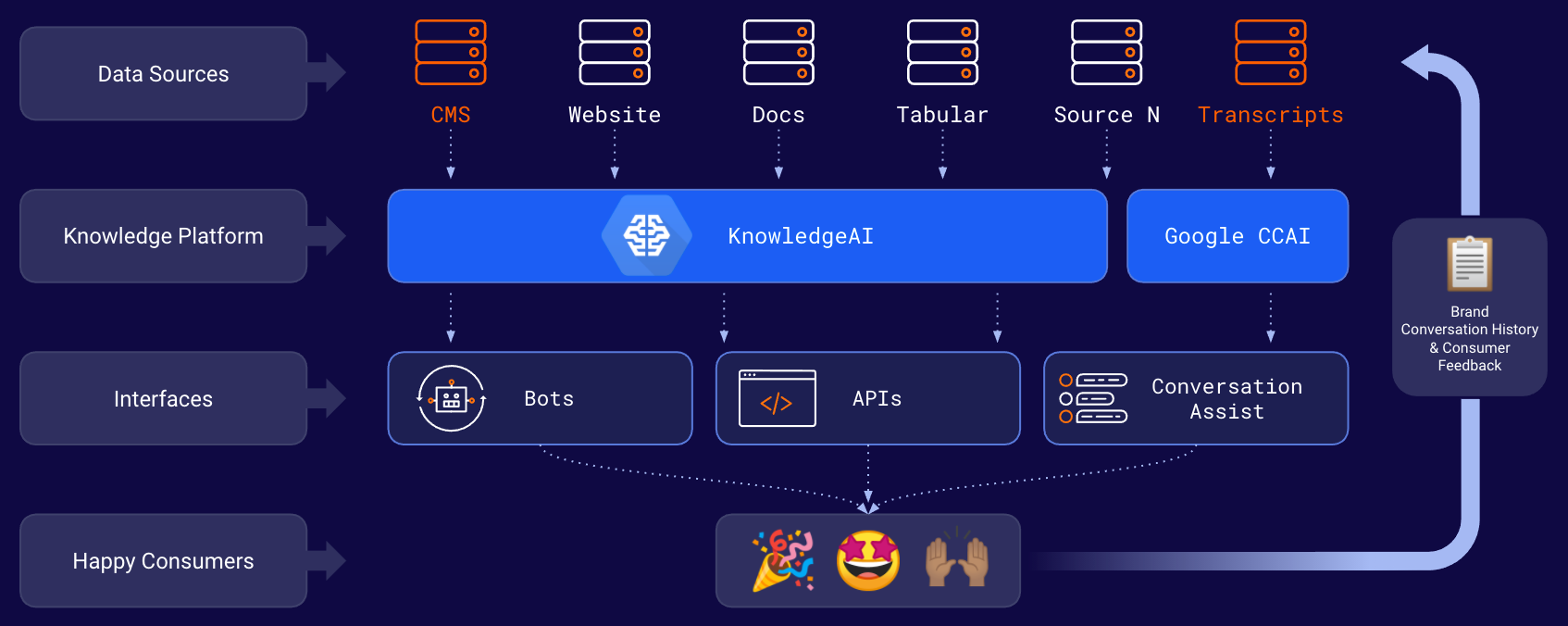Click the Transcripts server stack icon

click(x=1271, y=53)
